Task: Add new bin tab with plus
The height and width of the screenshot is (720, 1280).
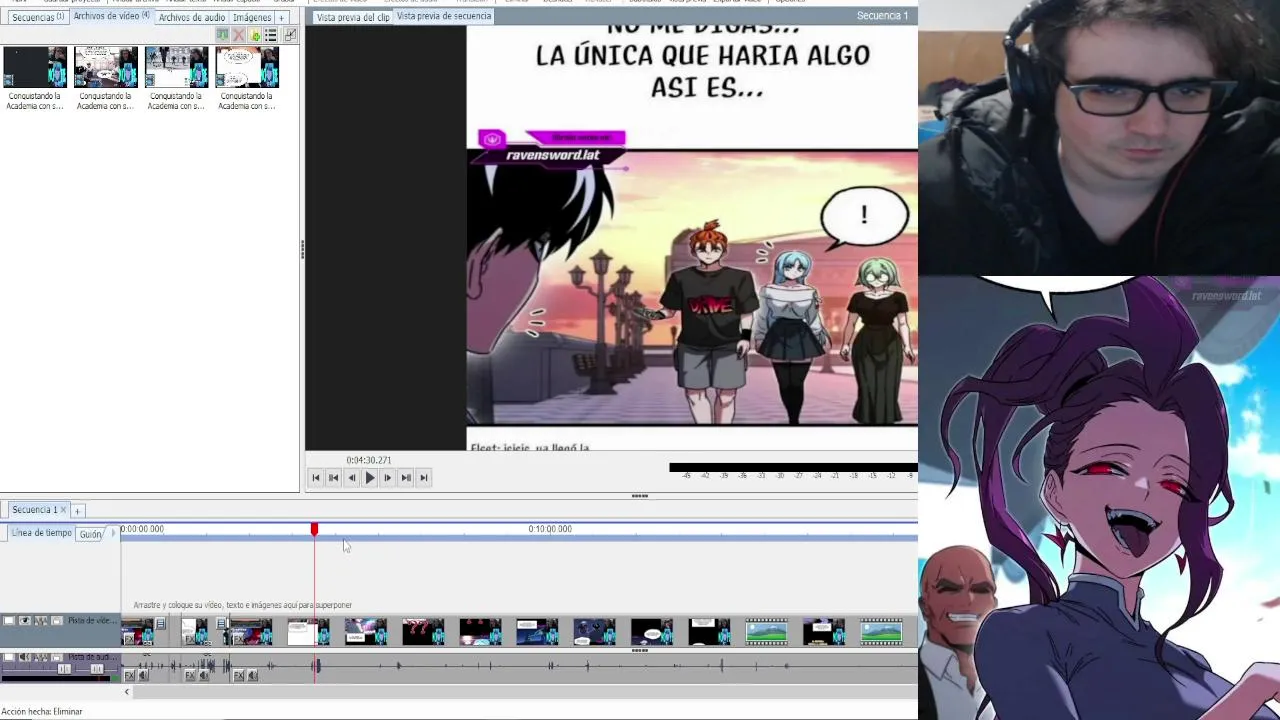Action: pyautogui.click(x=281, y=18)
